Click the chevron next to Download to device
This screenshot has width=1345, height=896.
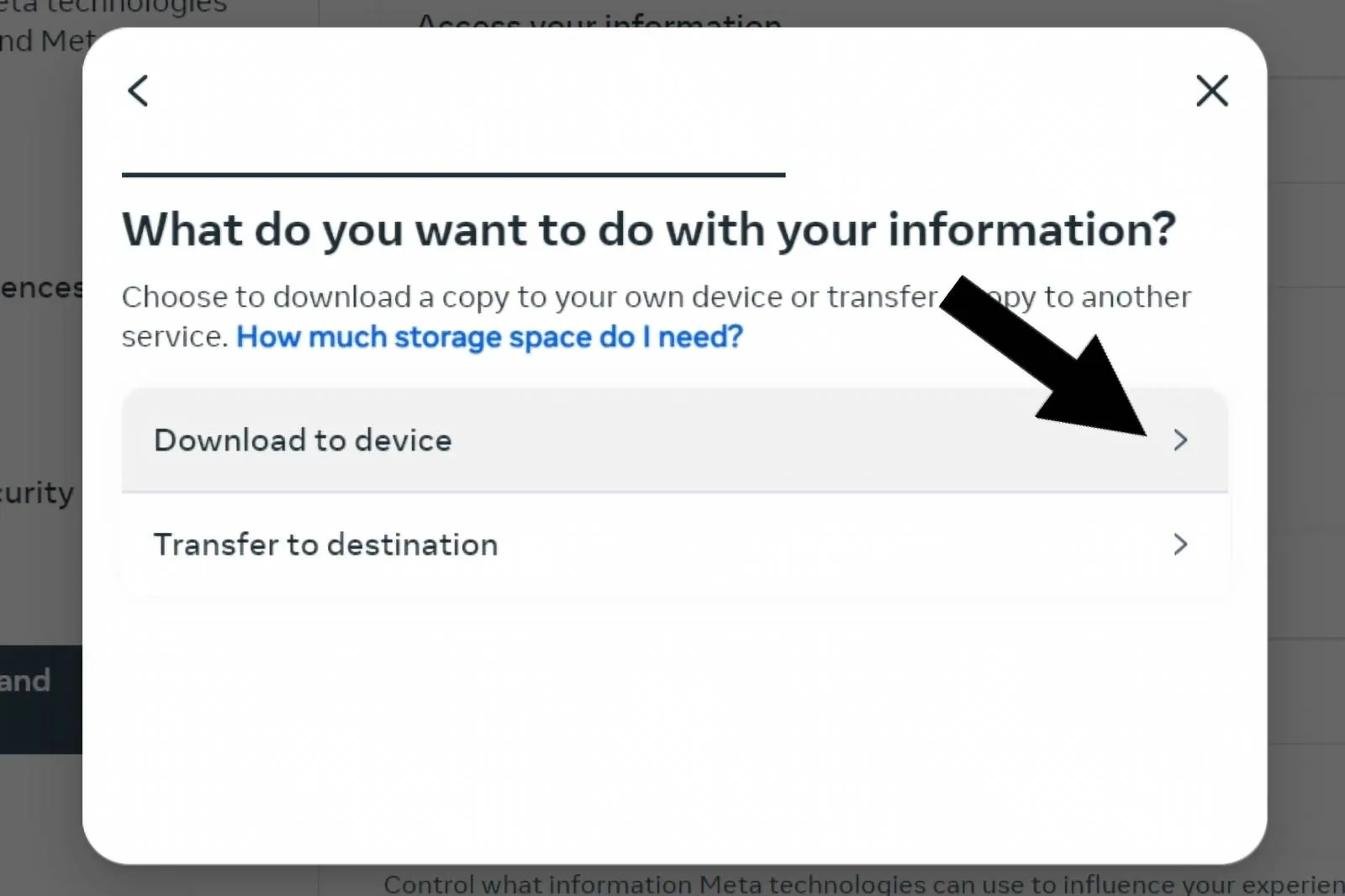[1181, 440]
